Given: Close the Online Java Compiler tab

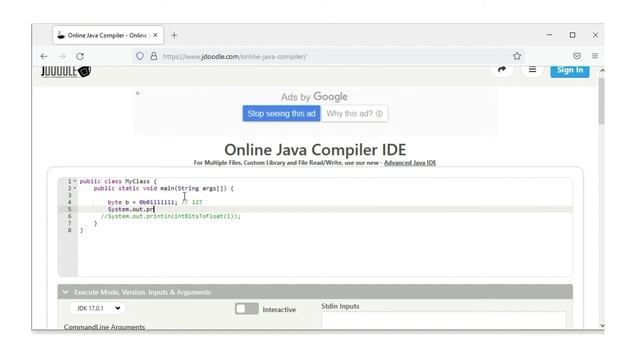Looking at the screenshot, I should 156,36.
